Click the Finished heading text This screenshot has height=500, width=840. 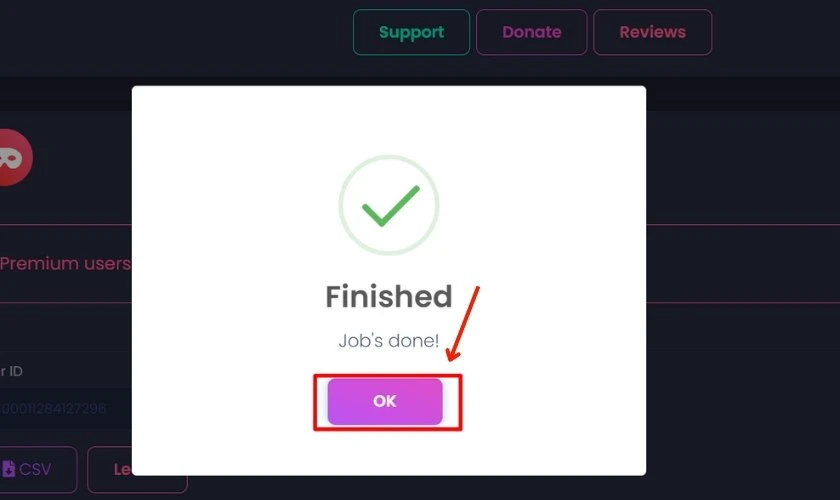pyautogui.click(x=389, y=296)
